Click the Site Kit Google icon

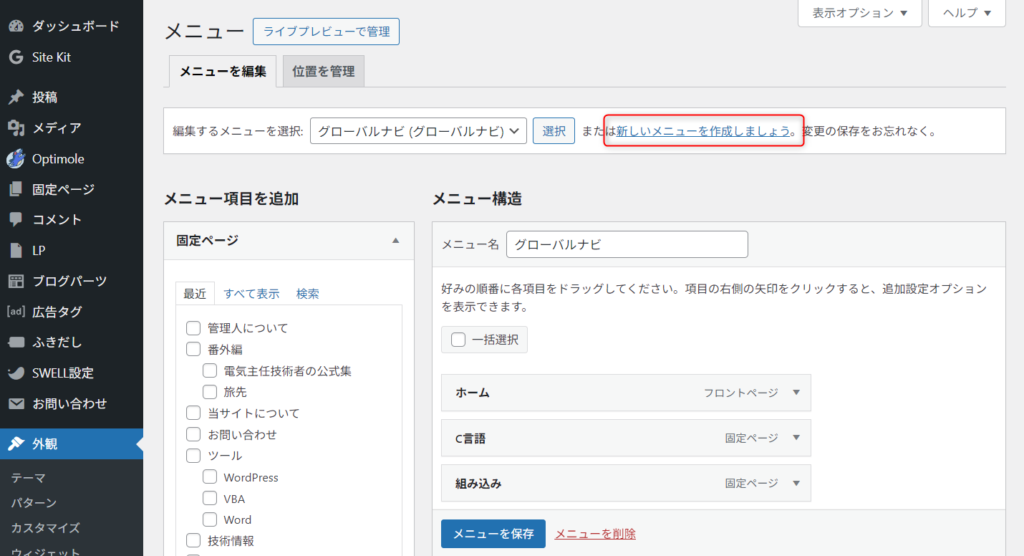click(x=16, y=57)
